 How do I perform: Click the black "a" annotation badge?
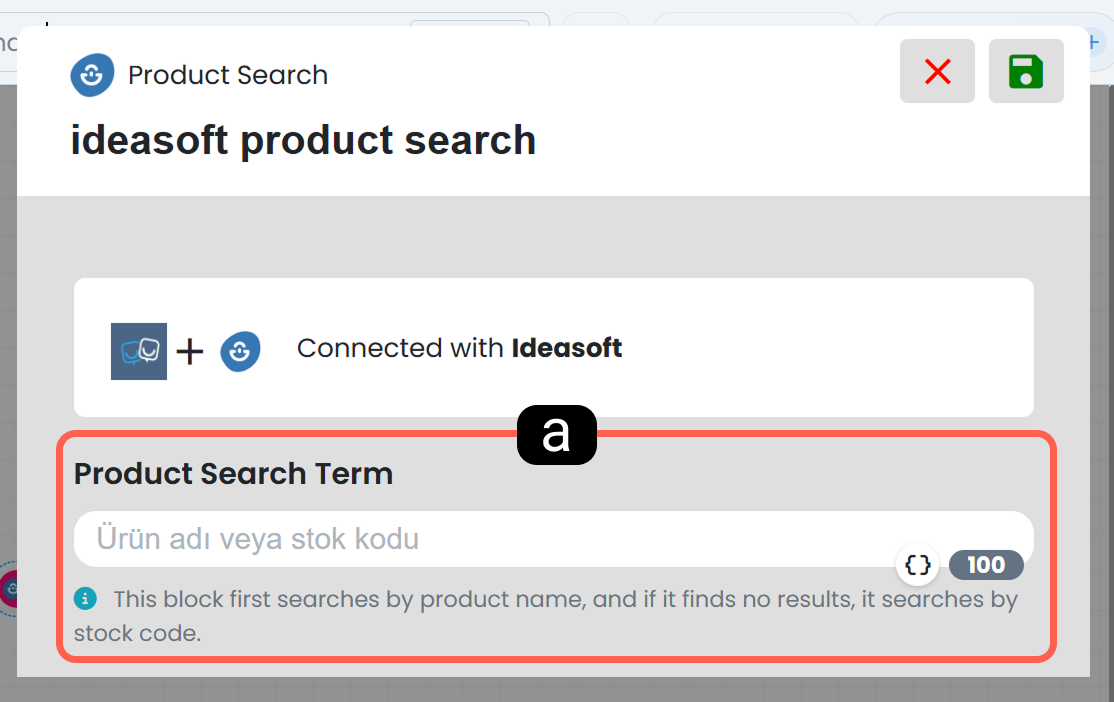557,435
